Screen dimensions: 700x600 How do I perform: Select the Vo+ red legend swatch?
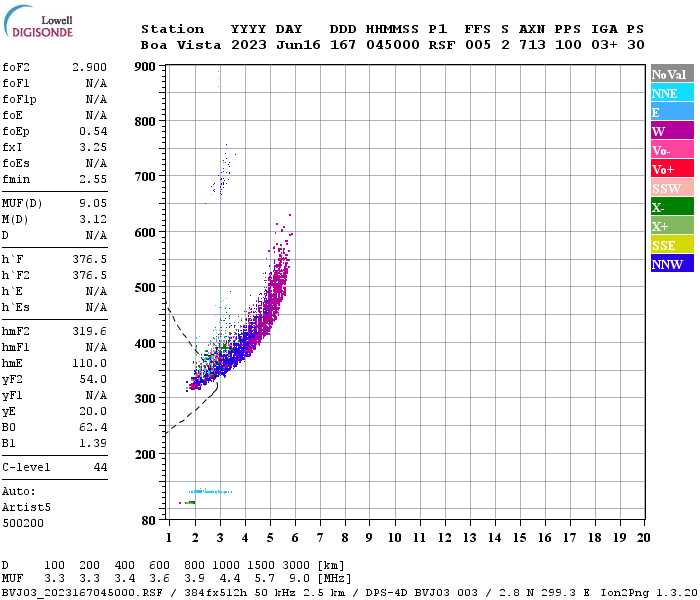tap(672, 169)
